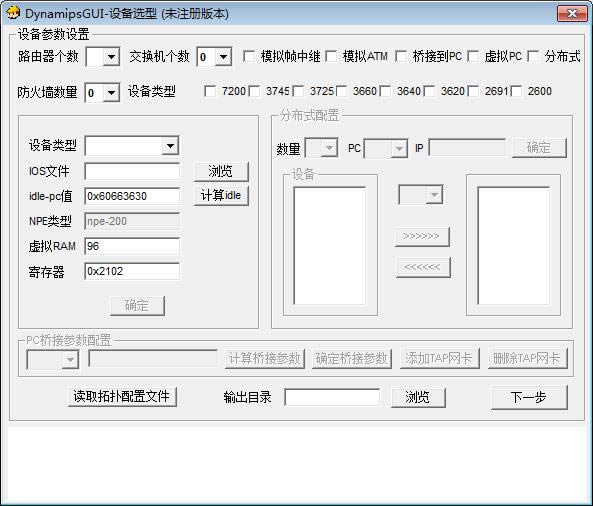Tick the 3660 device type checkbox

point(342,91)
